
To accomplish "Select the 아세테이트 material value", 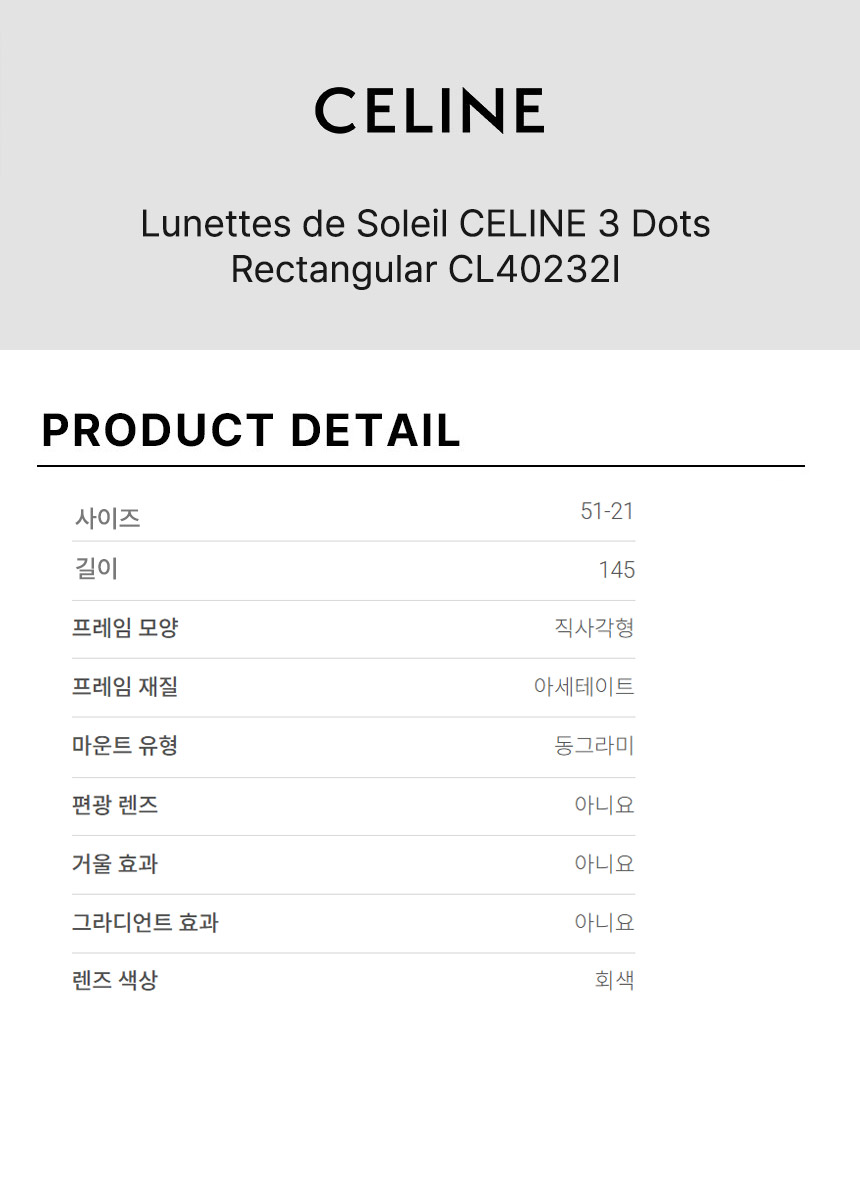I will click(584, 687).
